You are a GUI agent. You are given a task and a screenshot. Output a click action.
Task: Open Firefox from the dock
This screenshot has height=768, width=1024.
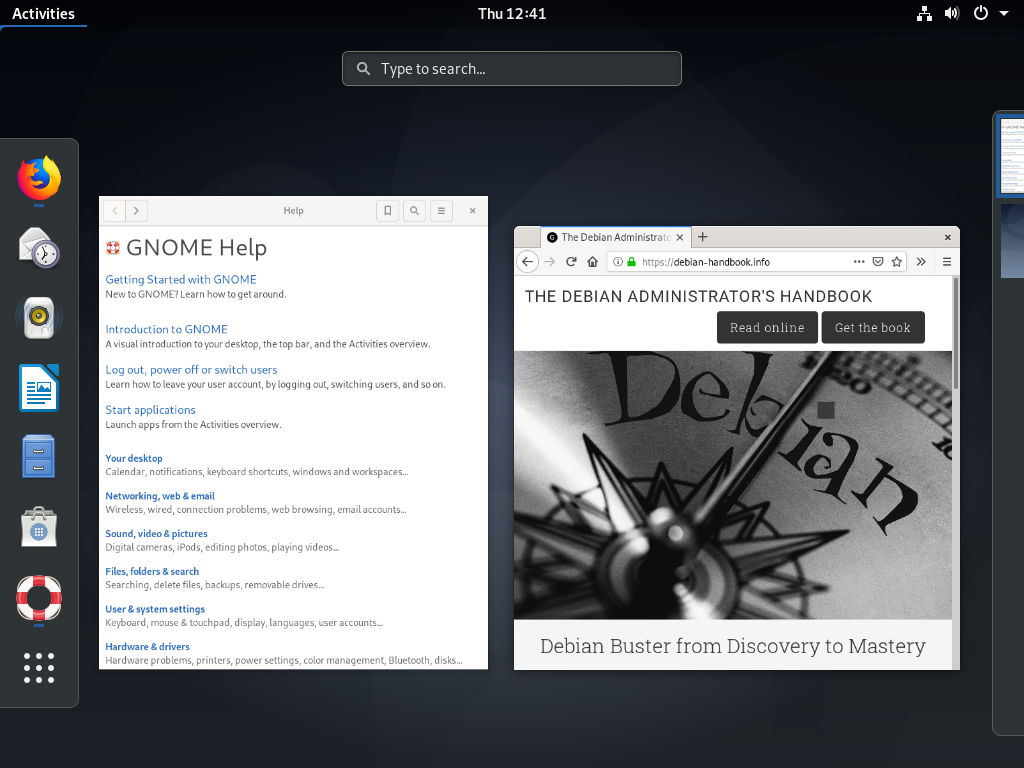(x=38, y=180)
